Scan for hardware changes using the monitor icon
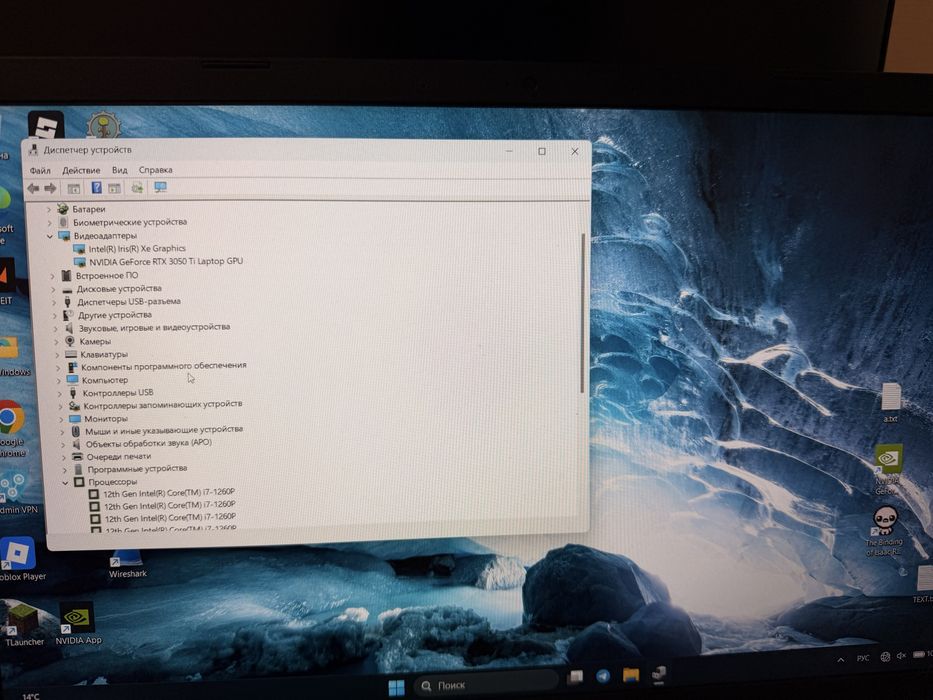 tap(160, 188)
